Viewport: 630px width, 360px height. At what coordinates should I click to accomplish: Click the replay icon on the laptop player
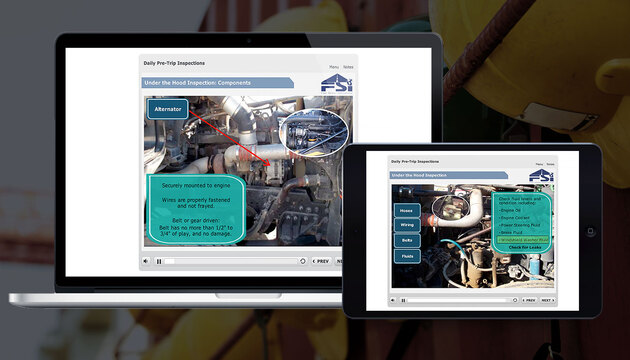pyautogui.click(x=303, y=261)
